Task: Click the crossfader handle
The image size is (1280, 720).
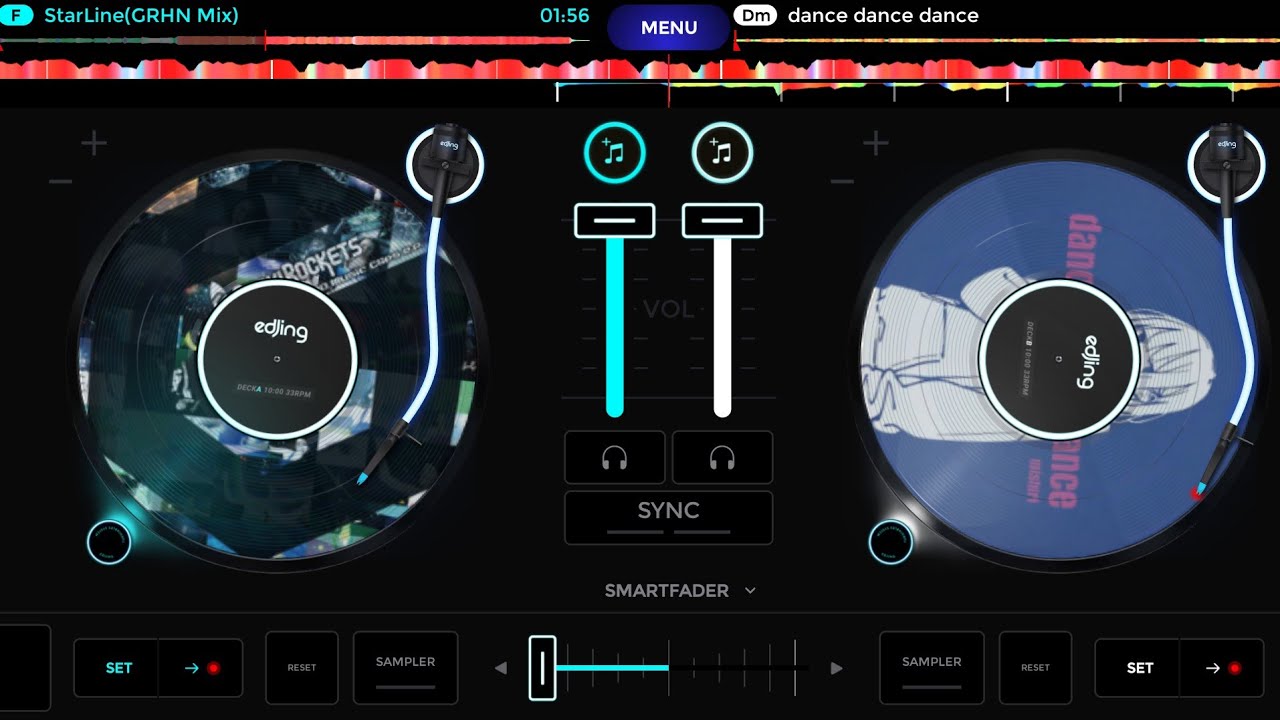Action: point(542,668)
